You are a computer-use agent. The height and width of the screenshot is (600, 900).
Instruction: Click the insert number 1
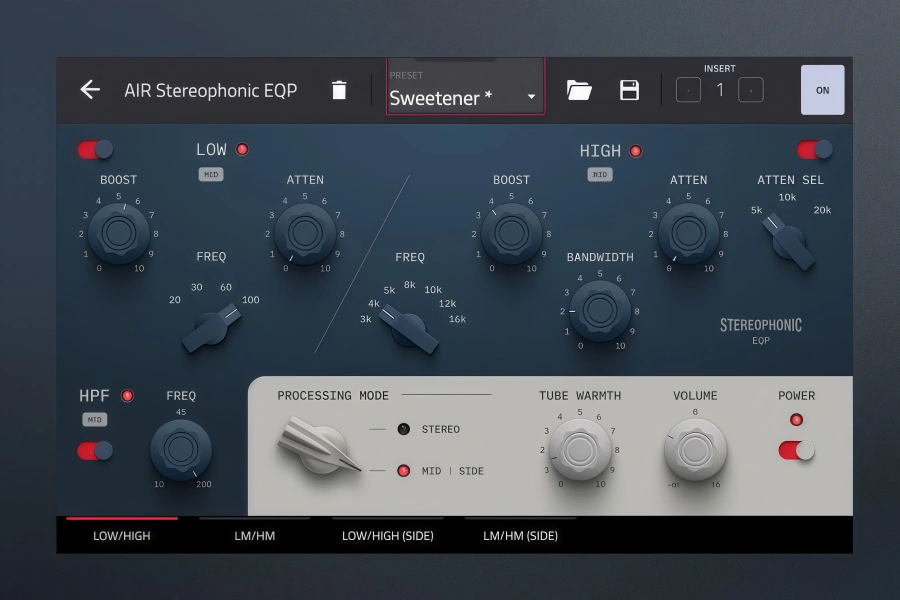[x=720, y=90]
